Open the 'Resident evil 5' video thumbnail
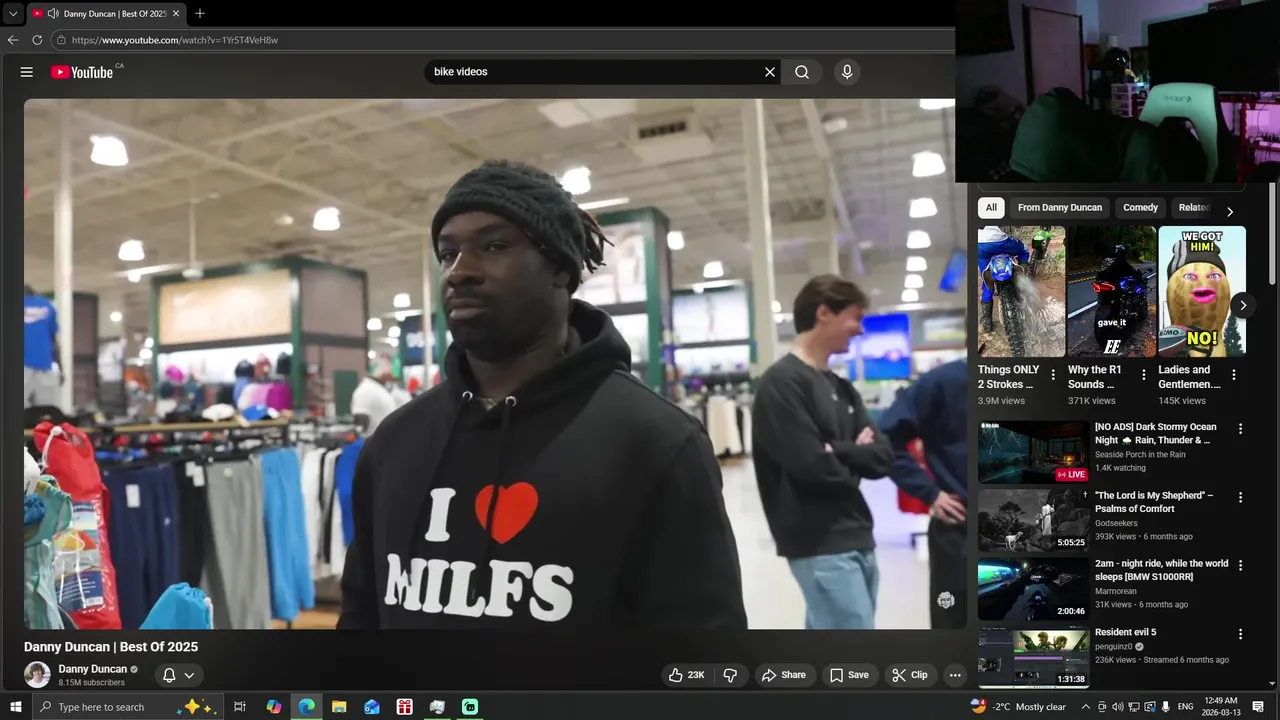Image resolution: width=1280 pixels, height=720 pixels. [x=1033, y=657]
